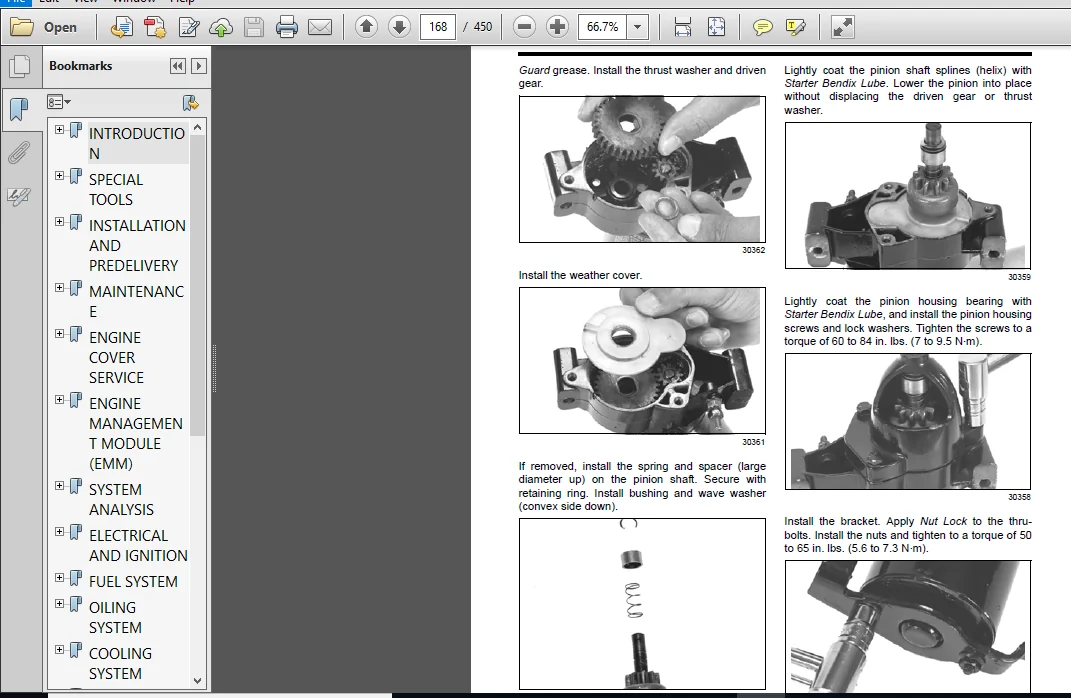Click the zoom percentage field 66.7%
Screen dimensions: 1071x698
point(602,27)
